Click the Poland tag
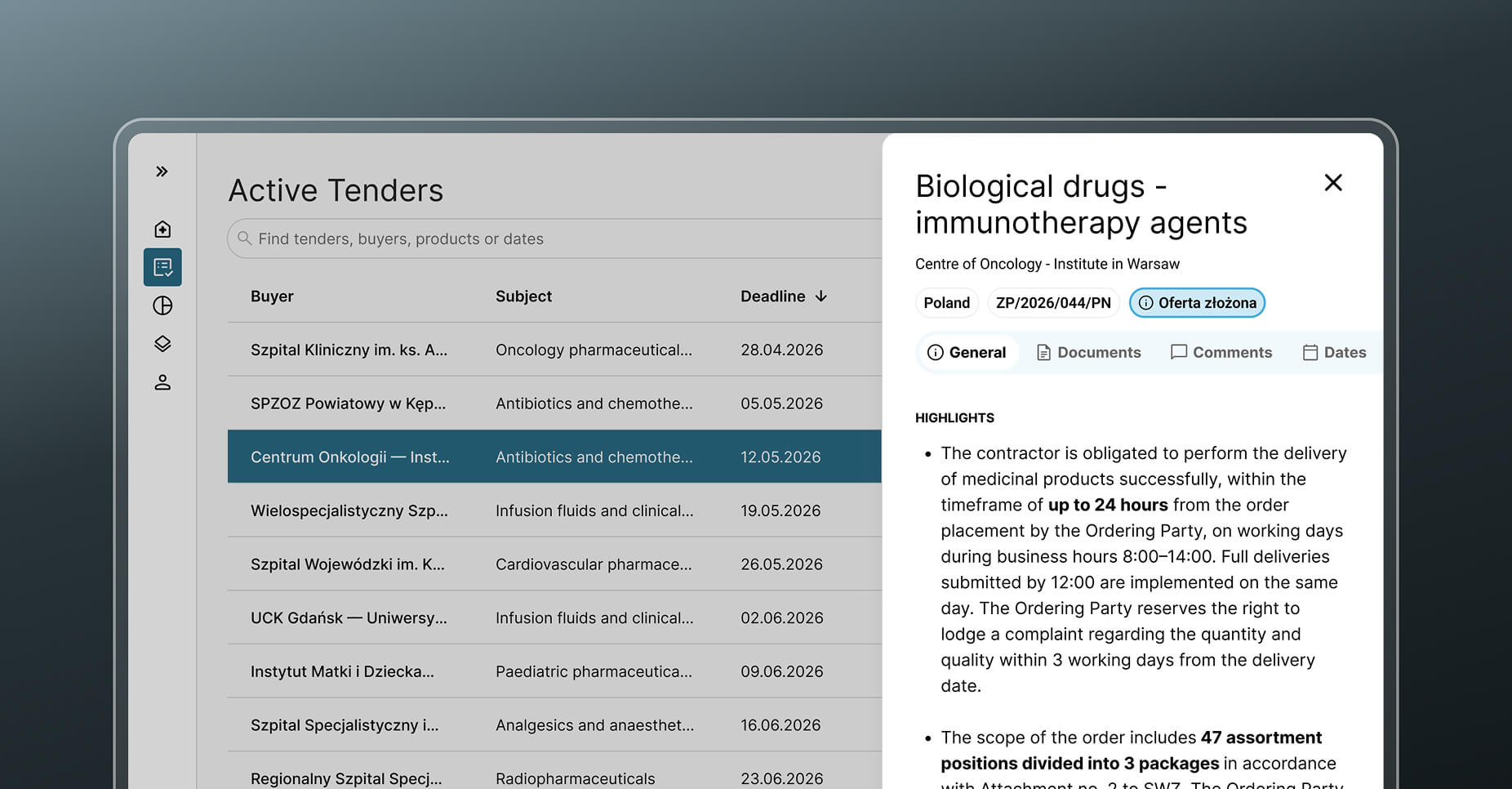This screenshot has width=1512, height=789. click(x=947, y=303)
